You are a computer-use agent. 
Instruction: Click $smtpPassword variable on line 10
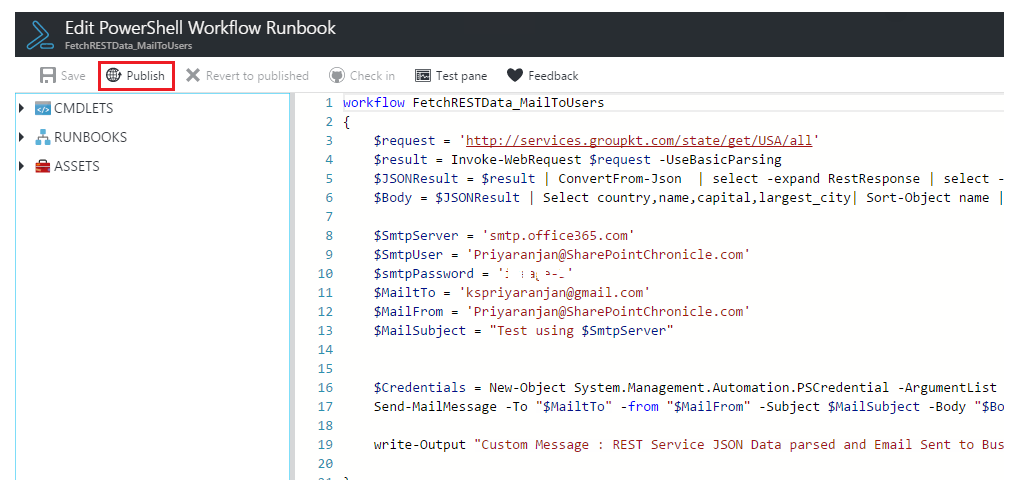click(423, 273)
